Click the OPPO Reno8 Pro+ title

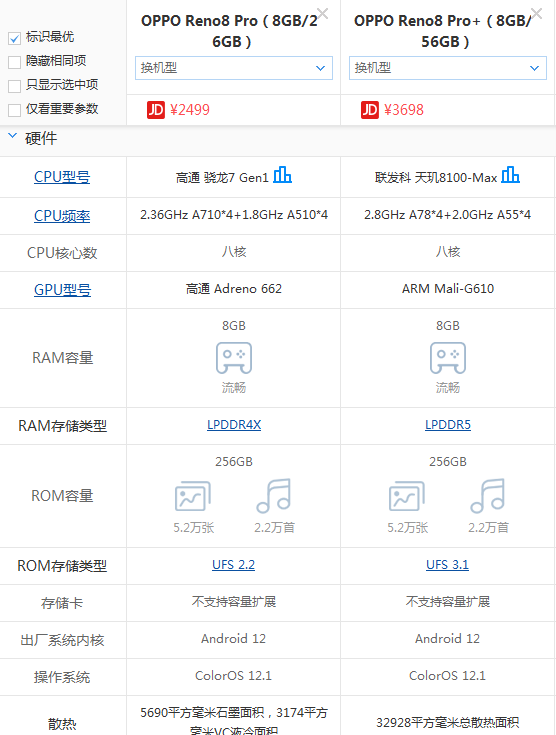tap(445, 31)
